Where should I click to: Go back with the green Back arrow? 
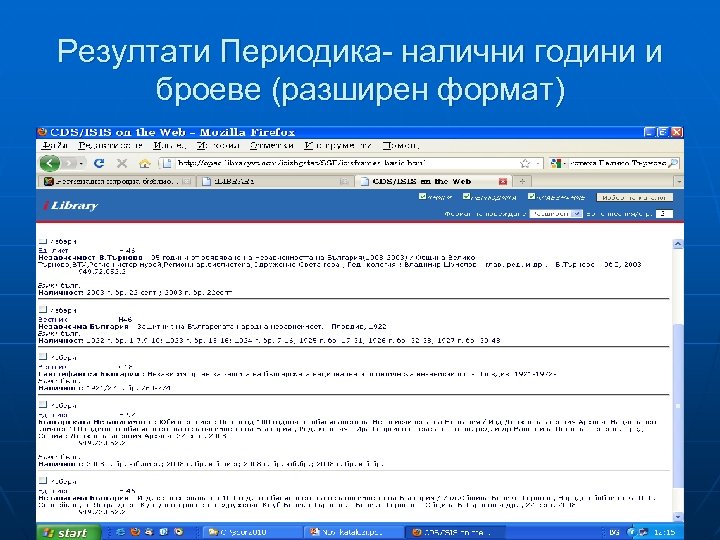pyautogui.click(x=50, y=163)
